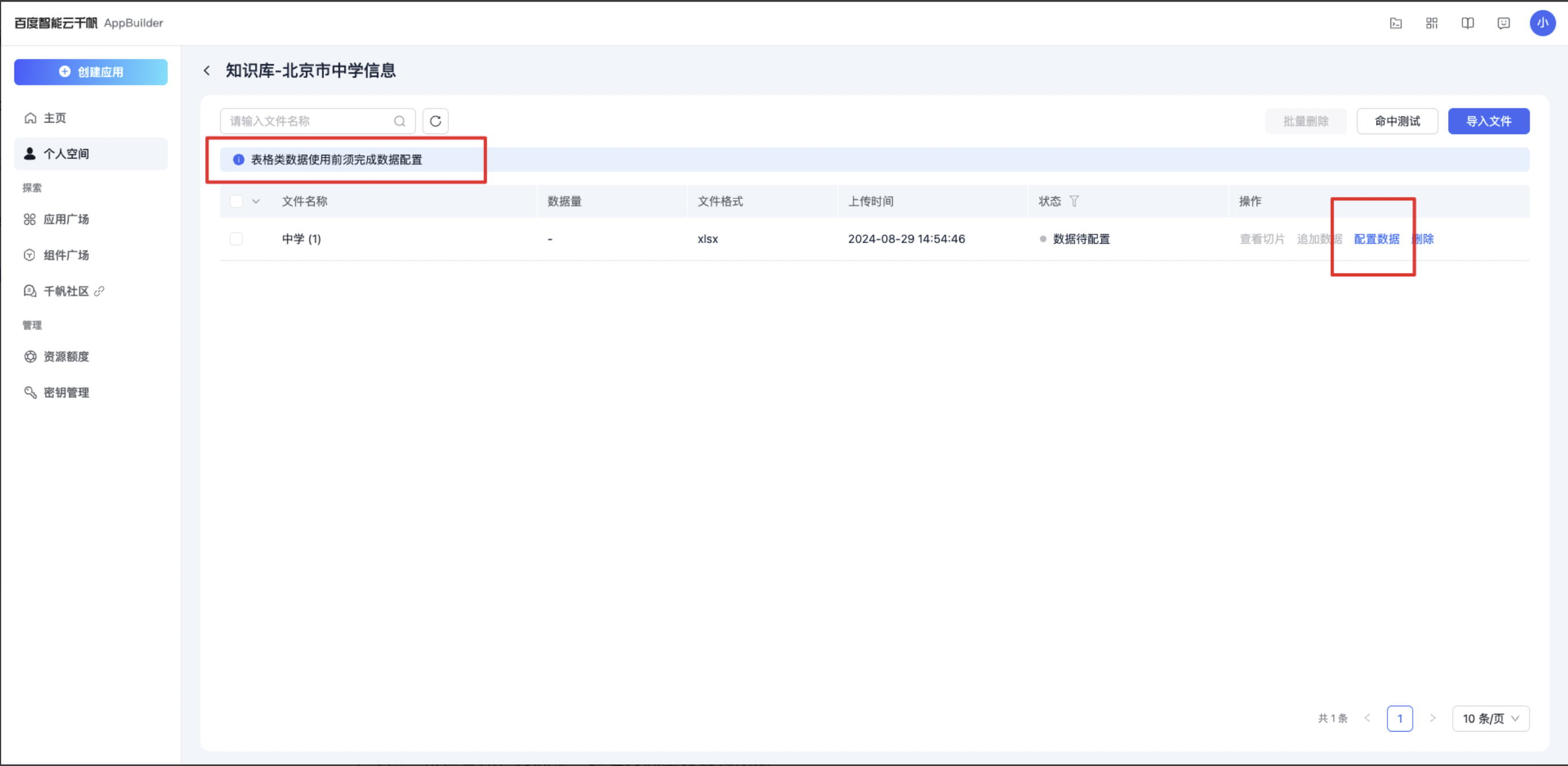Click the 文件名称 column header
Viewport: 1568px width, 766px height.
coord(304,201)
